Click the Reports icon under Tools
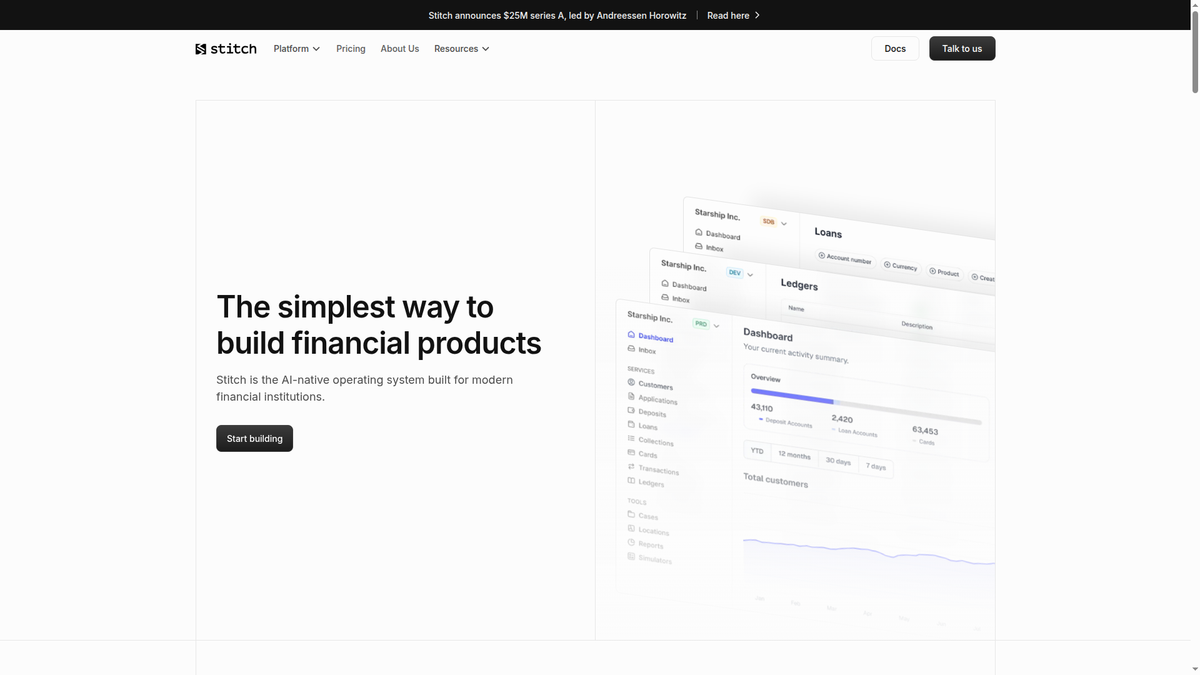This screenshot has height=675, width=1200. 631,542
